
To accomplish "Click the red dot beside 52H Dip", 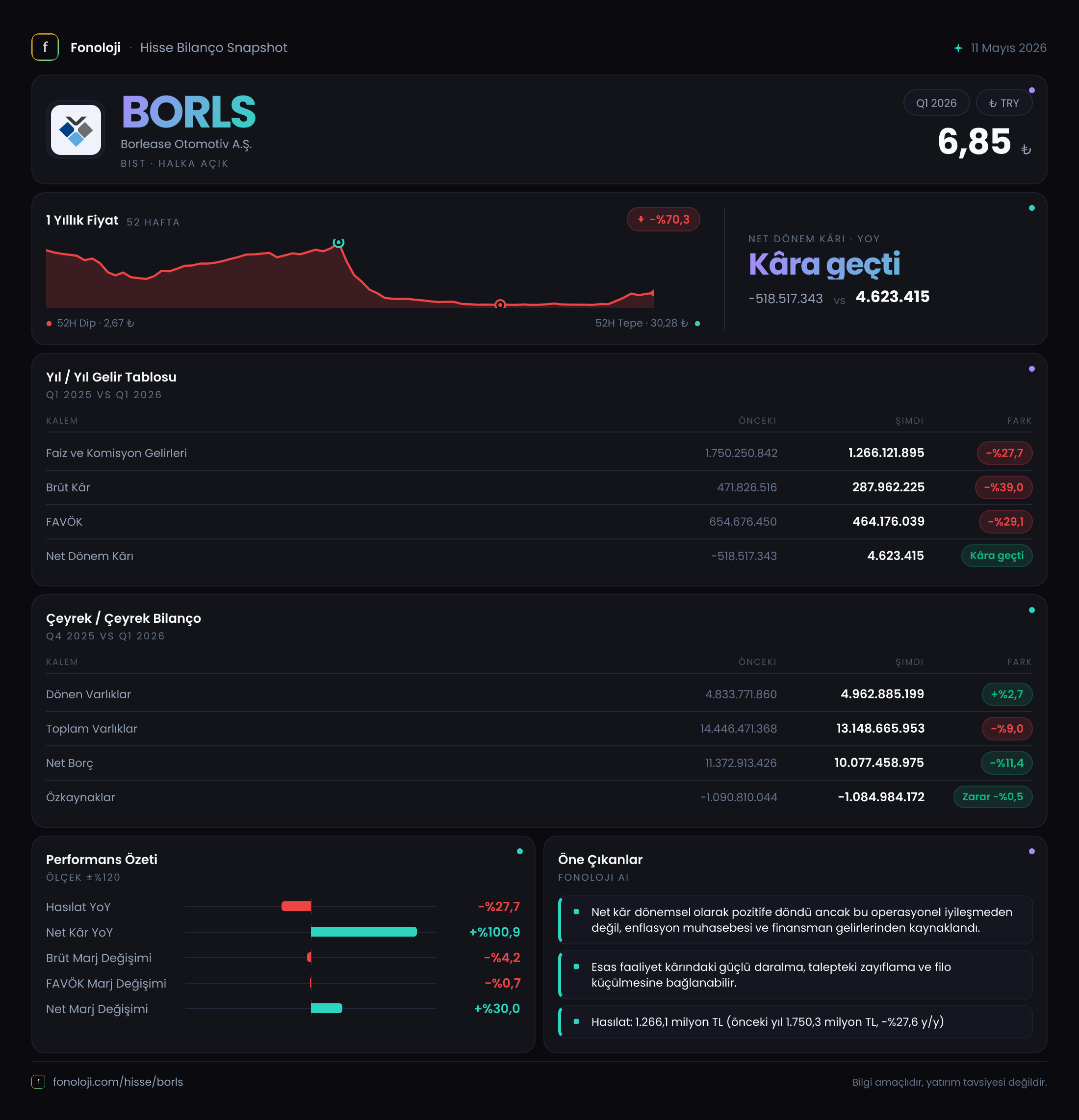I will pyautogui.click(x=49, y=324).
